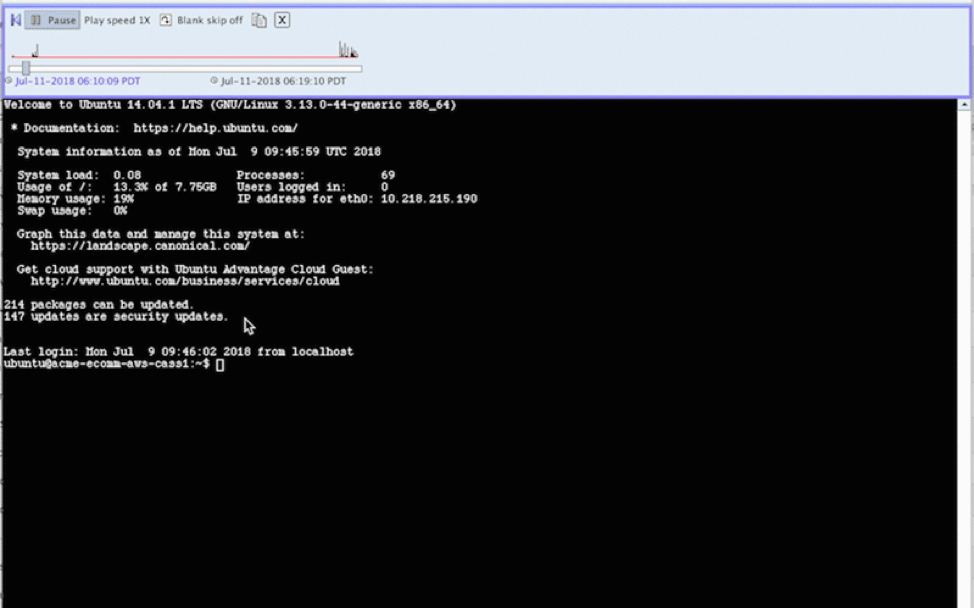This screenshot has height=608, width=974.
Task: Click the ubuntu.com cloud services URL
Action: (x=185, y=281)
